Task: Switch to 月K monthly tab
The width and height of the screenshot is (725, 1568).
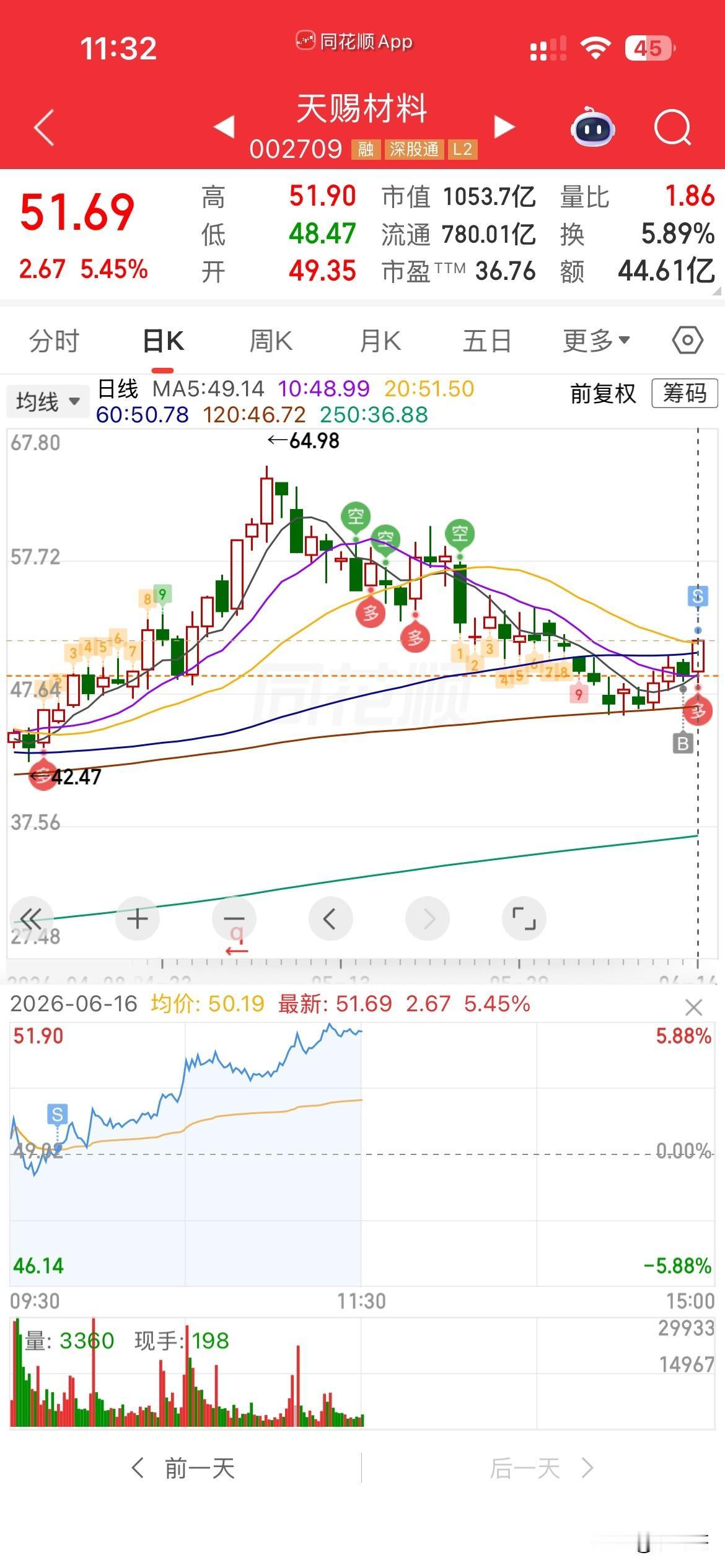Action: point(380,341)
